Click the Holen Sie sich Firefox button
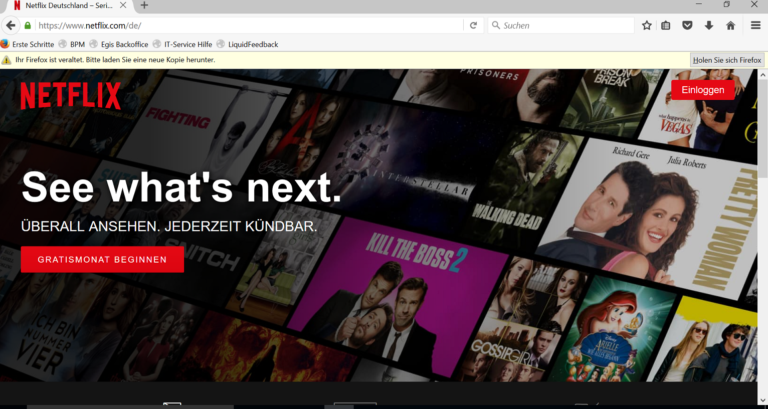768x409 pixels. [x=727, y=60]
